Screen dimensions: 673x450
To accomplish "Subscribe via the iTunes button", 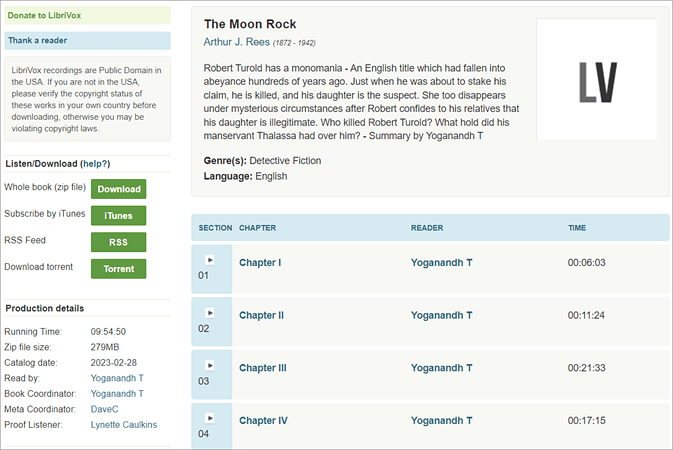I will pyautogui.click(x=118, y=215).
